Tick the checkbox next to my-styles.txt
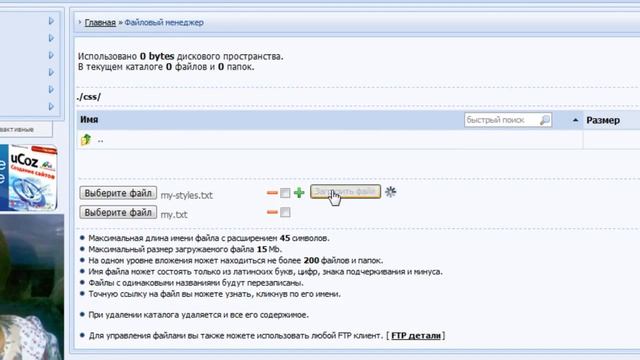 285,193
